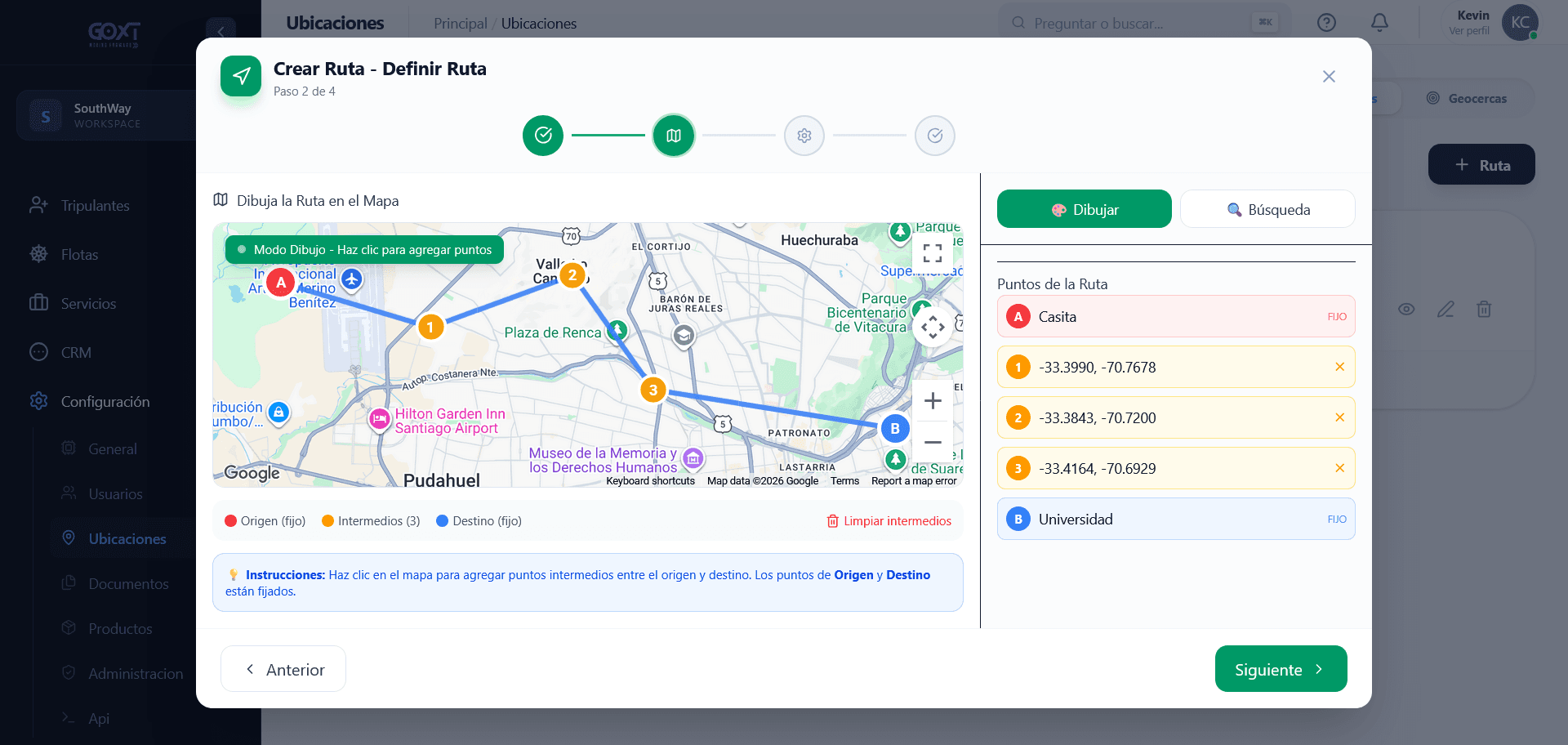This screenshot has width=1568, height=745.
Task: Select the Casita origin point row
Action: [x=1176, y=316]
